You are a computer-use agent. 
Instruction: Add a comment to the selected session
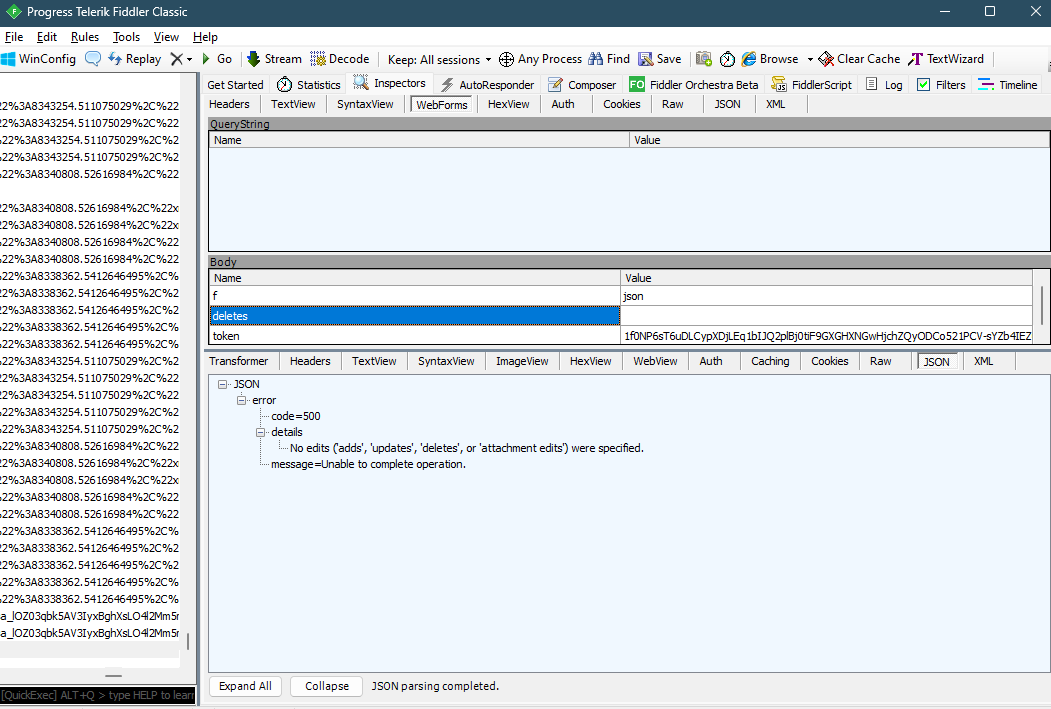pyautogui.click(x=93, y=58)
